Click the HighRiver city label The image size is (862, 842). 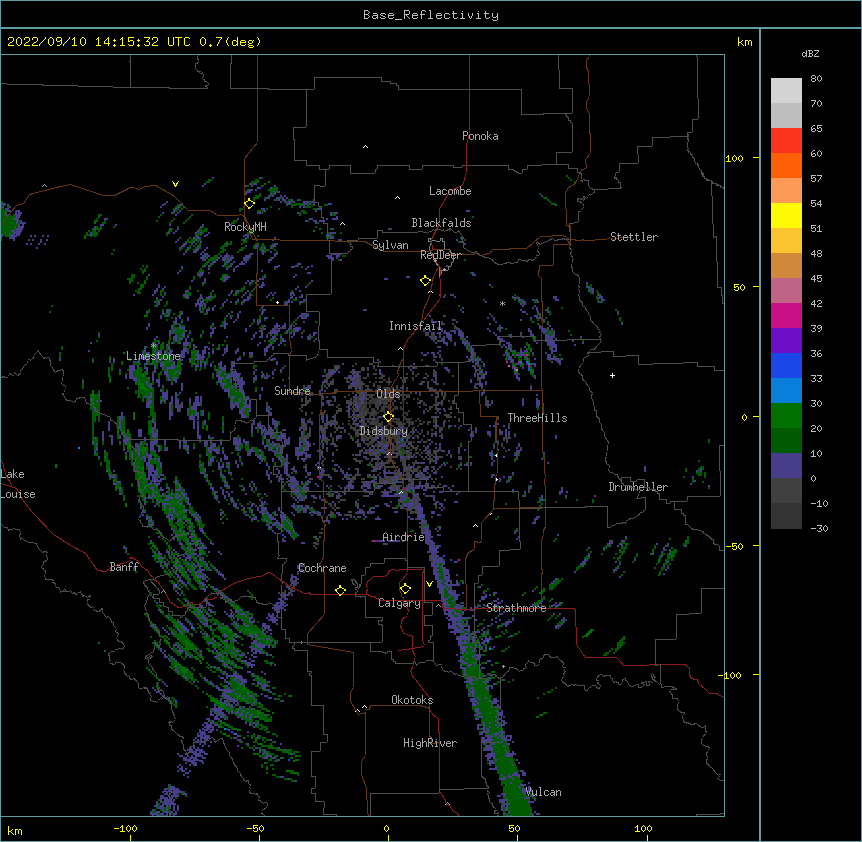[x=430, y=743]
